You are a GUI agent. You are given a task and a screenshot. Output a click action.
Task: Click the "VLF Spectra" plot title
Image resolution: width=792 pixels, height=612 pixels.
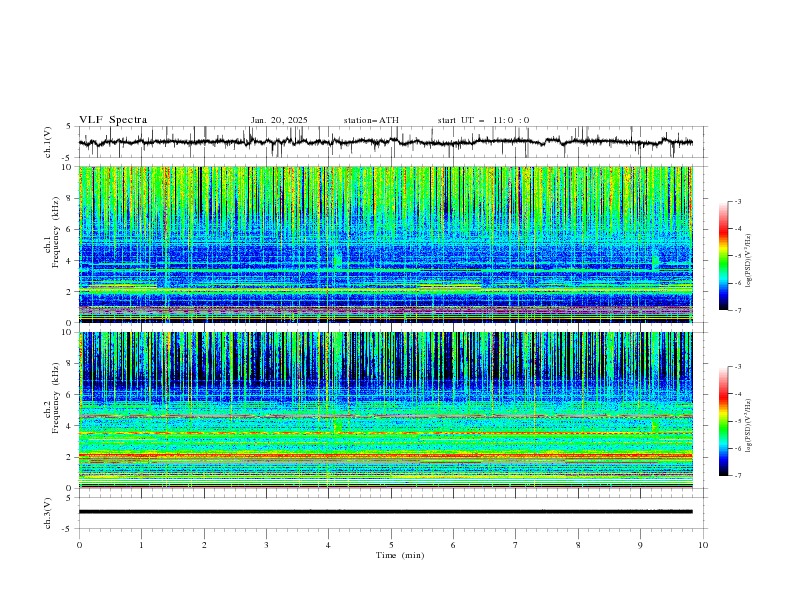[113, 120]
